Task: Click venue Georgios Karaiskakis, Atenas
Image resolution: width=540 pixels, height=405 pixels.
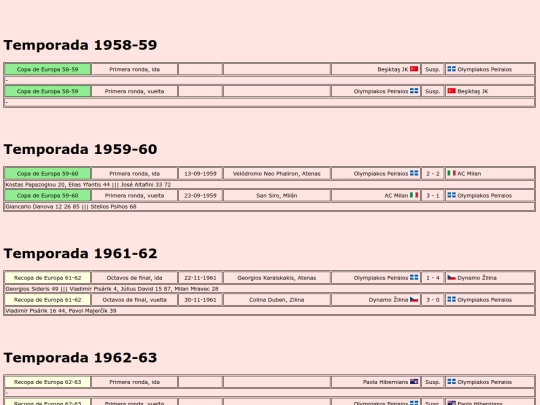Action: pos(277,278)
